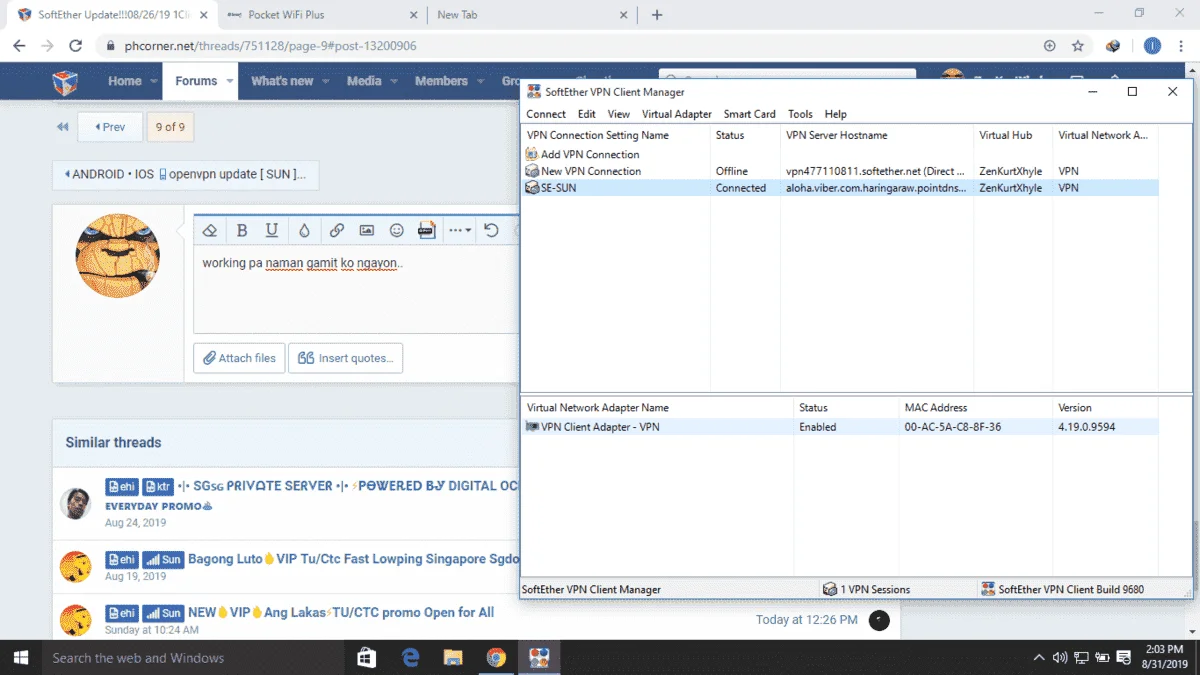Image resolution: width=1200 pixels, height=675 pixels.
Task: Click in the reply message text area
Action: pos(357,290)
